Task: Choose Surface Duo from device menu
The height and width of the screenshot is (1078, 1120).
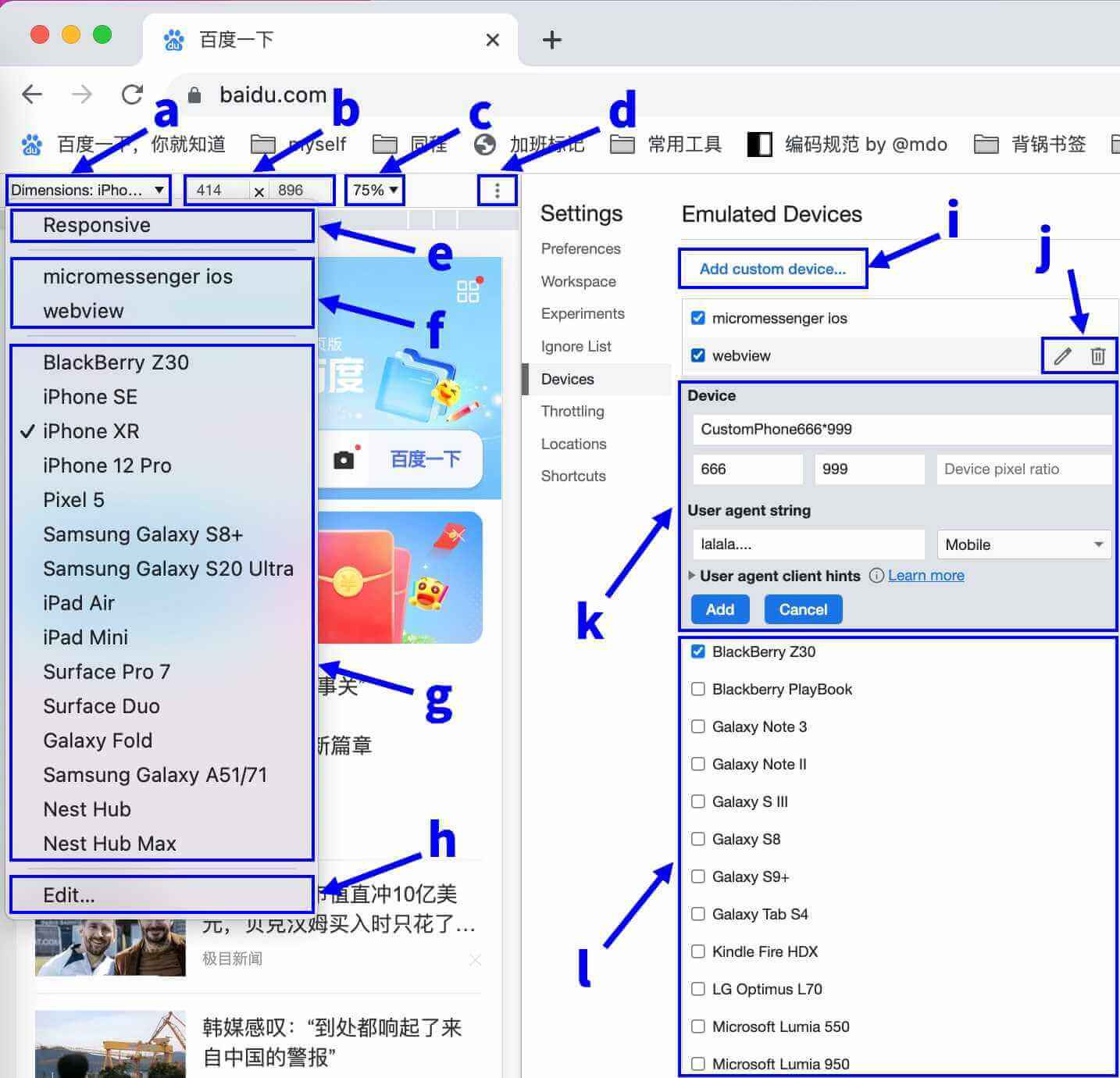Action: click(x=162, y=706)
